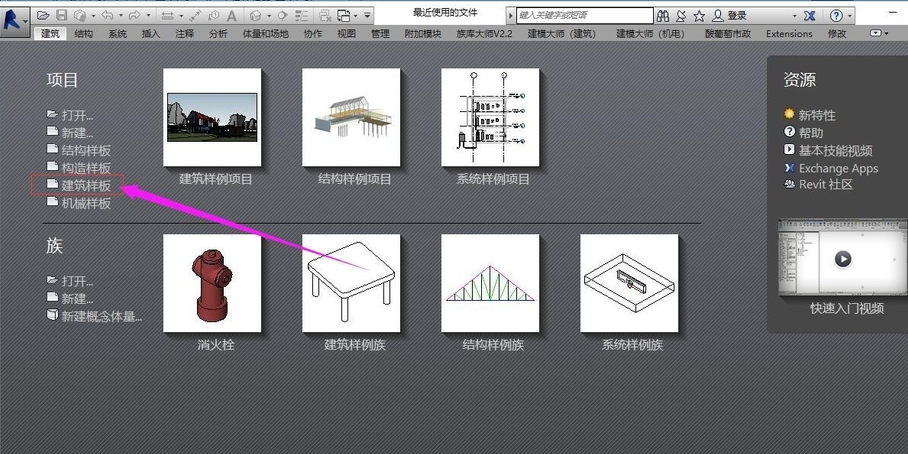The width and height of the screenshot is (908, 454).
Task: Click the Help question mark icon
Action: pos(836,16)
